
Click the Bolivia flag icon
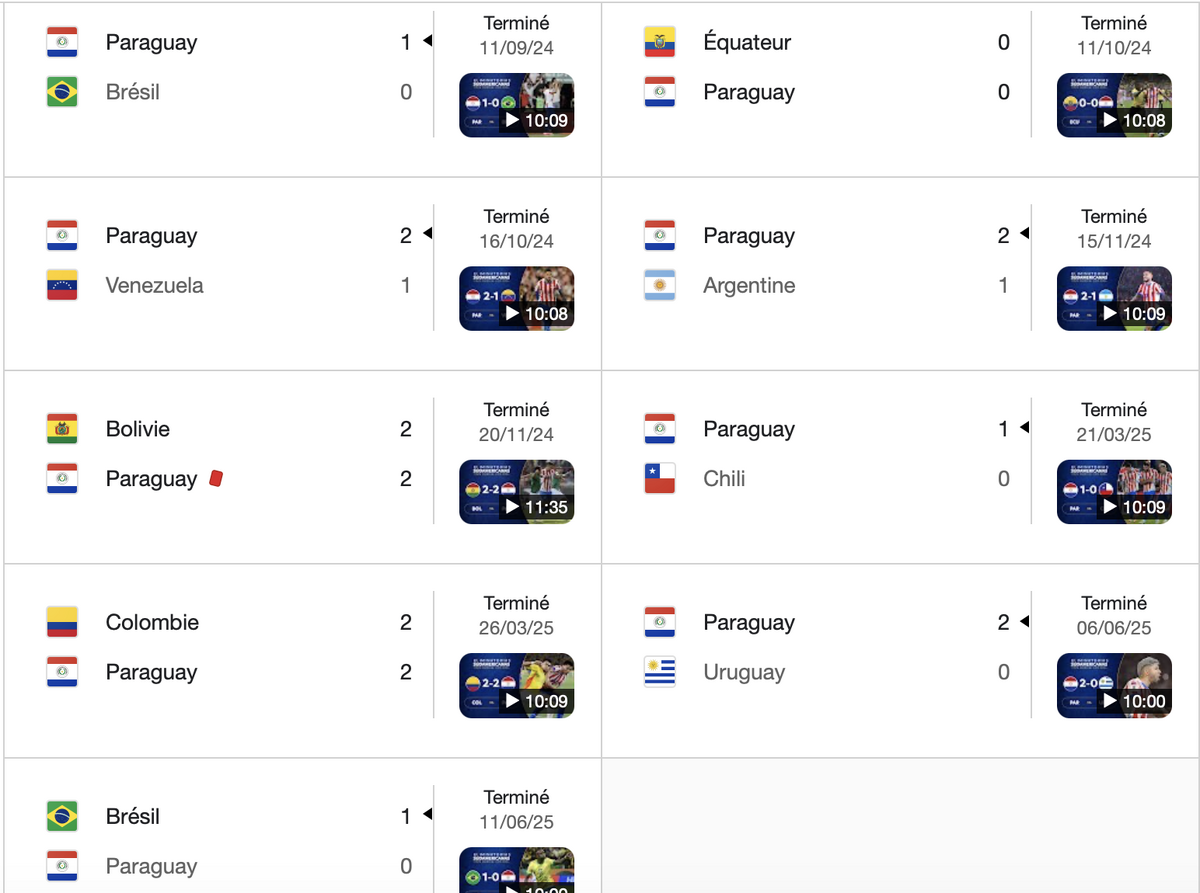tap(62, 429)
